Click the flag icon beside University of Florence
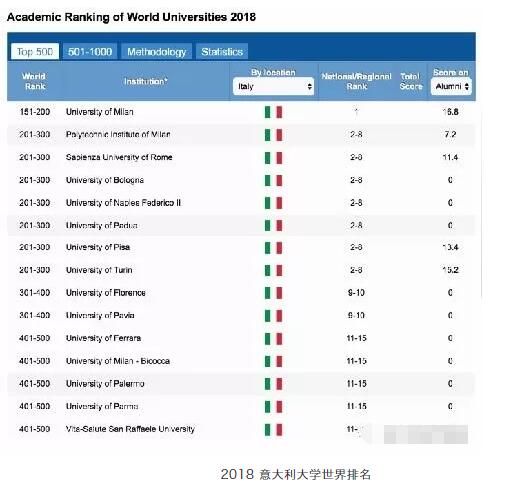Image resolution: width=517 pixels, height=489 pixels. (x=273, y=293)
